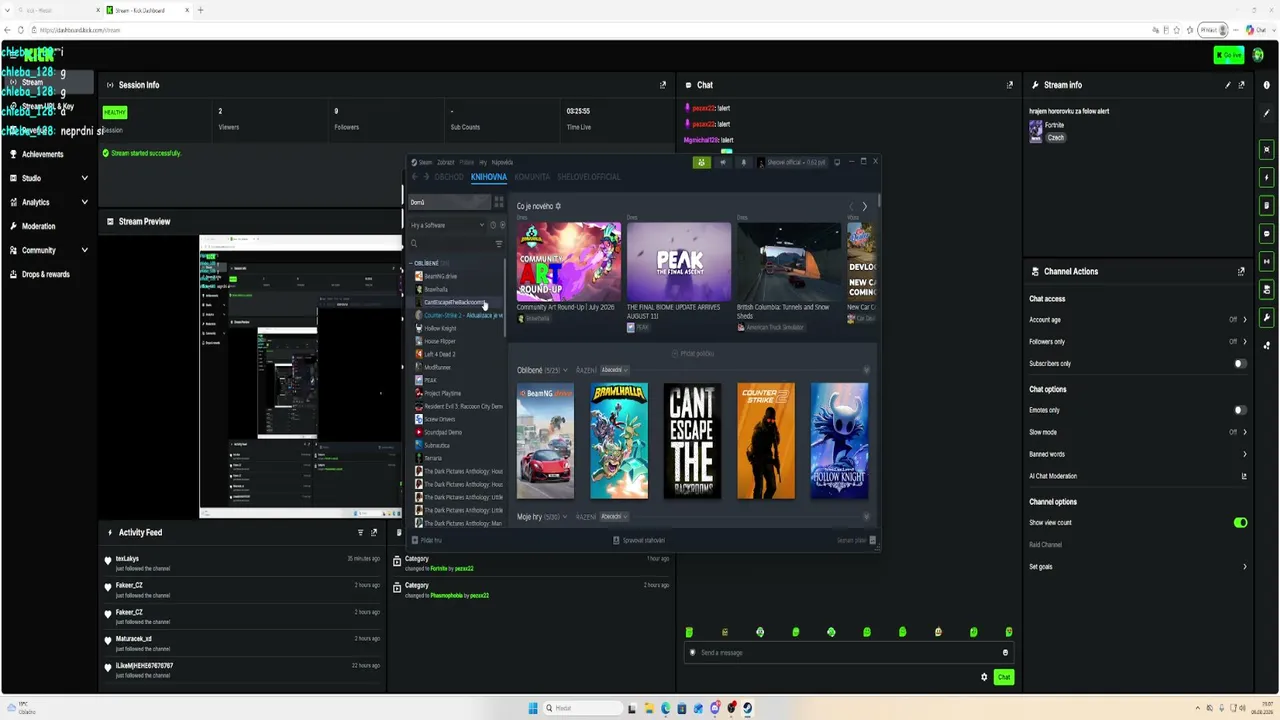Image resolution: width=1280 pixels, height=720 pixels.
Task: Open Account age options
Action: [x=1138, y=320]
